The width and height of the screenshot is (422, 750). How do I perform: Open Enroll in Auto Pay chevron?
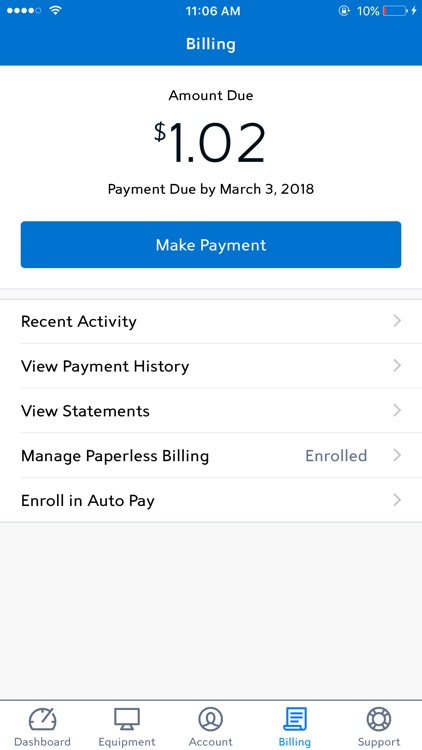(397, 500)
